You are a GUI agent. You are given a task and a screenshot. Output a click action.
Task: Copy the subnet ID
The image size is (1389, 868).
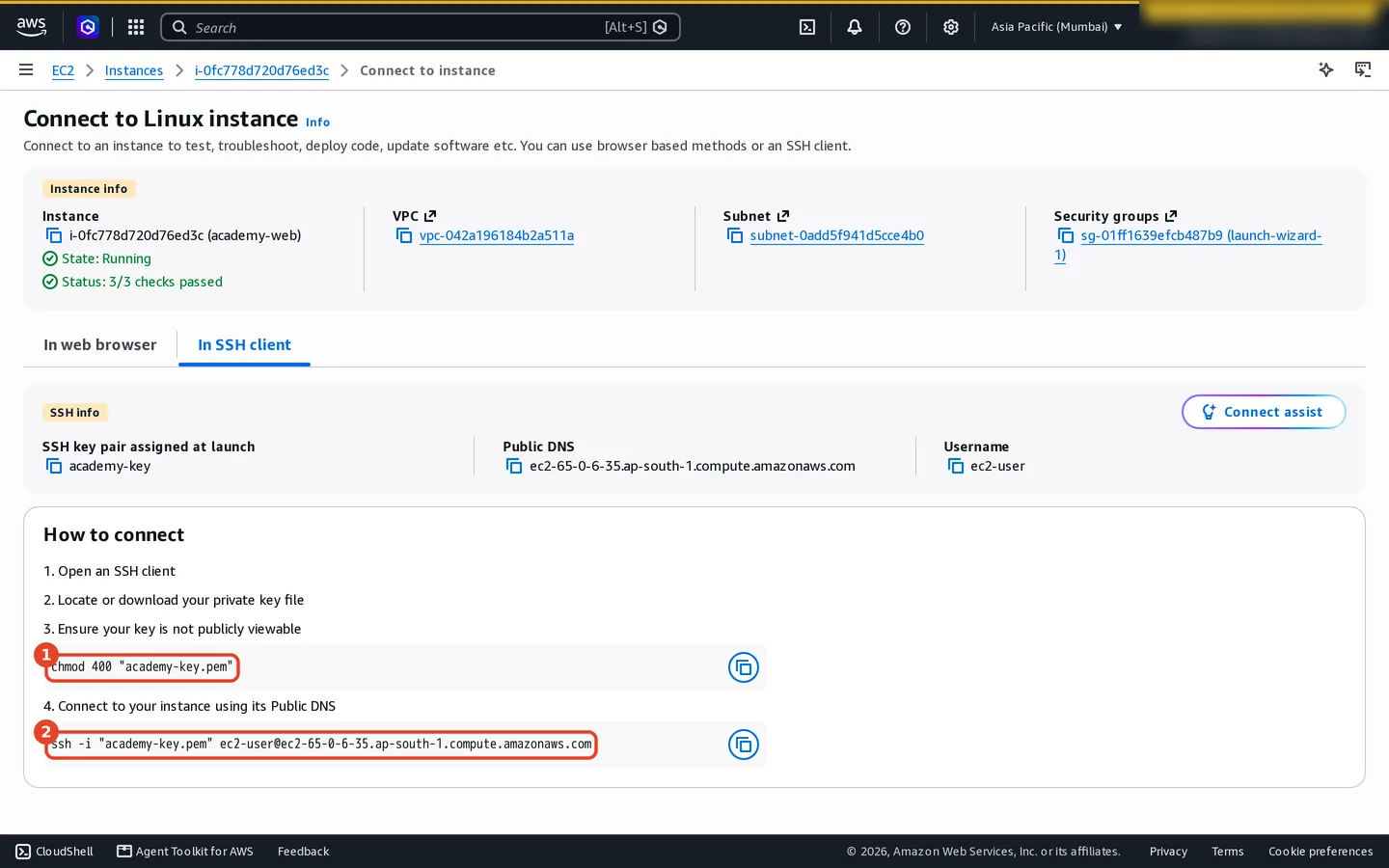click(735, 235)
